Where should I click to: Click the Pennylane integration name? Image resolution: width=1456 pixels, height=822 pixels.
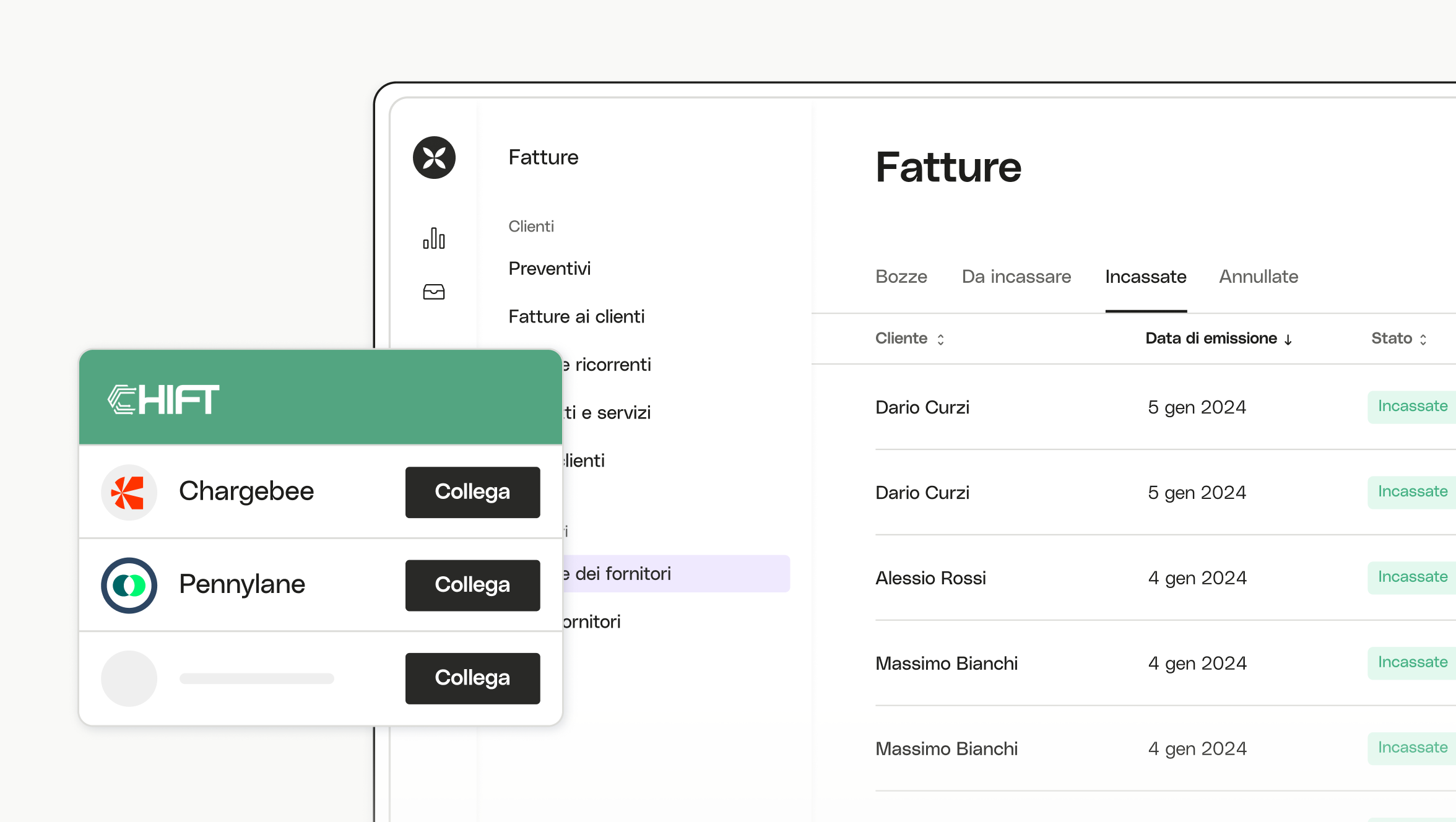click(x=242, y=584)
